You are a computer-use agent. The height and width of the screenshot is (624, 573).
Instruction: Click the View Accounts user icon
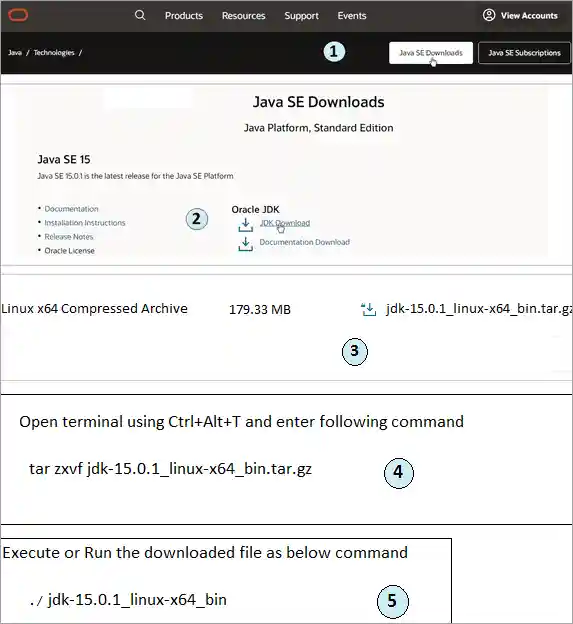coord(489,15)
